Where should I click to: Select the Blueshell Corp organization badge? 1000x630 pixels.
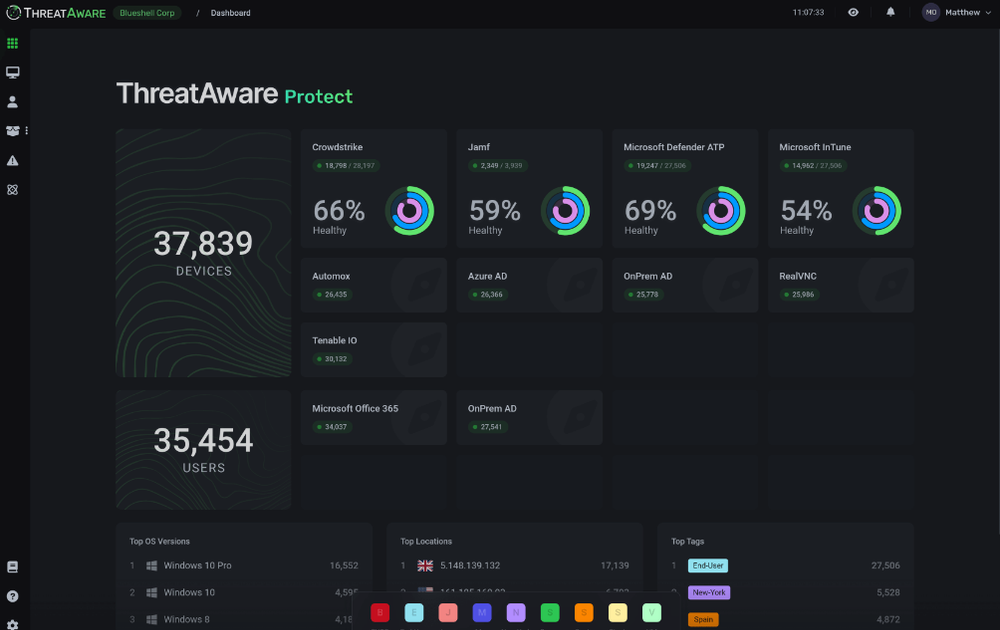147,13
